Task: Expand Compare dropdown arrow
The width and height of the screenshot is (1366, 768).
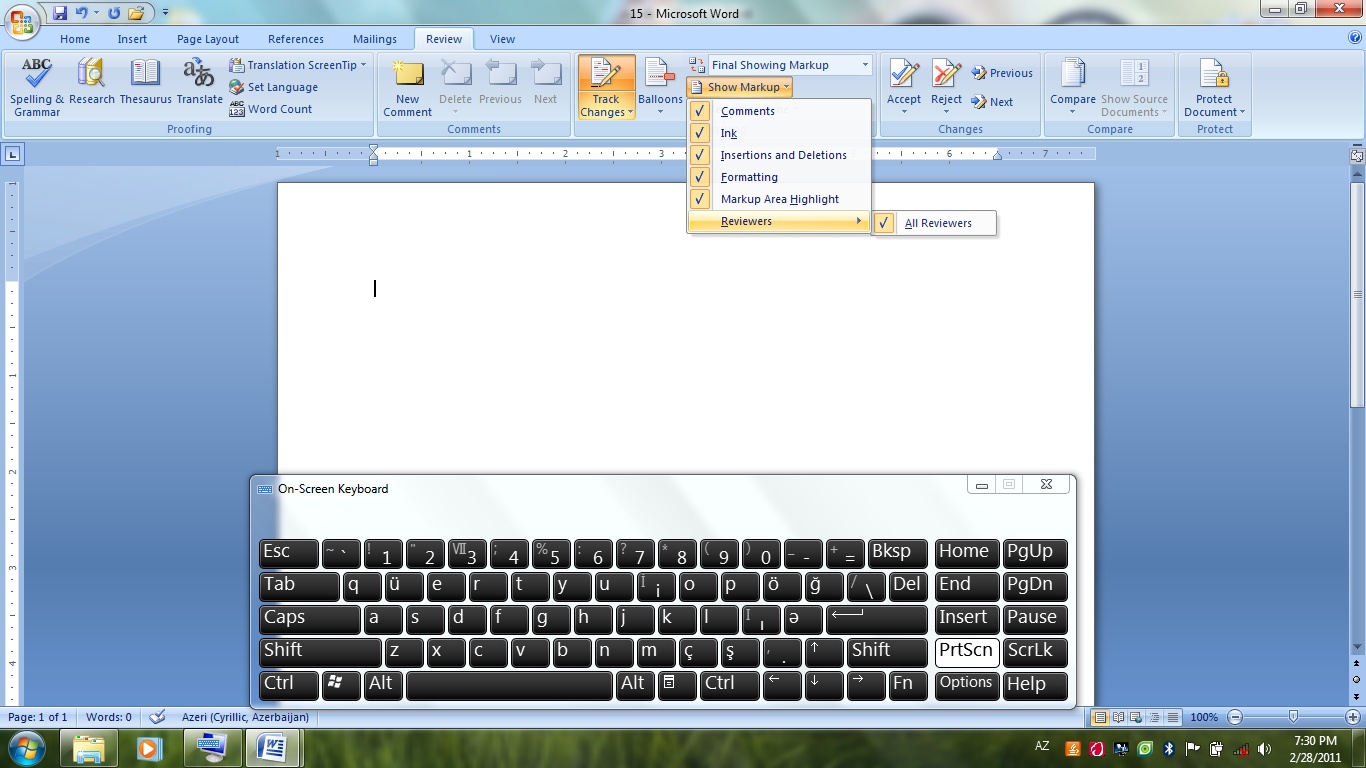Action: (1073, 112)
